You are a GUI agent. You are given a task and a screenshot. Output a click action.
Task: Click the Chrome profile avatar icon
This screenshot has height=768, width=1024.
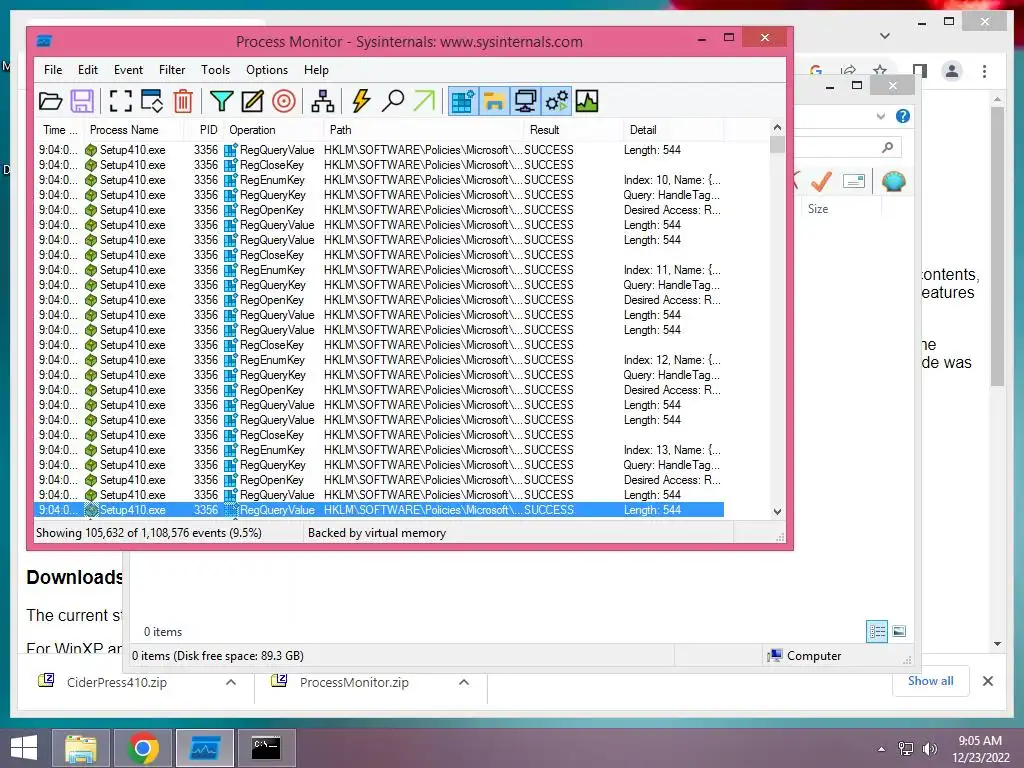952,71
